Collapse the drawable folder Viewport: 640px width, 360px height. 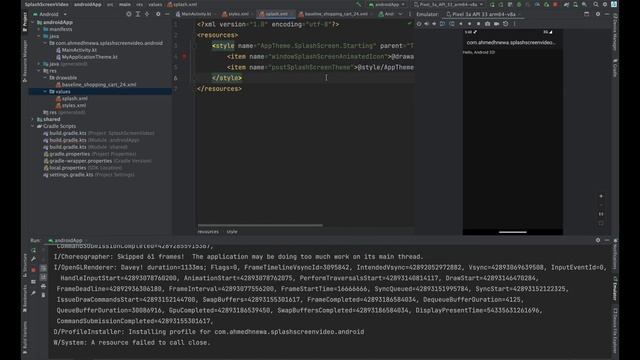point(45,78)
